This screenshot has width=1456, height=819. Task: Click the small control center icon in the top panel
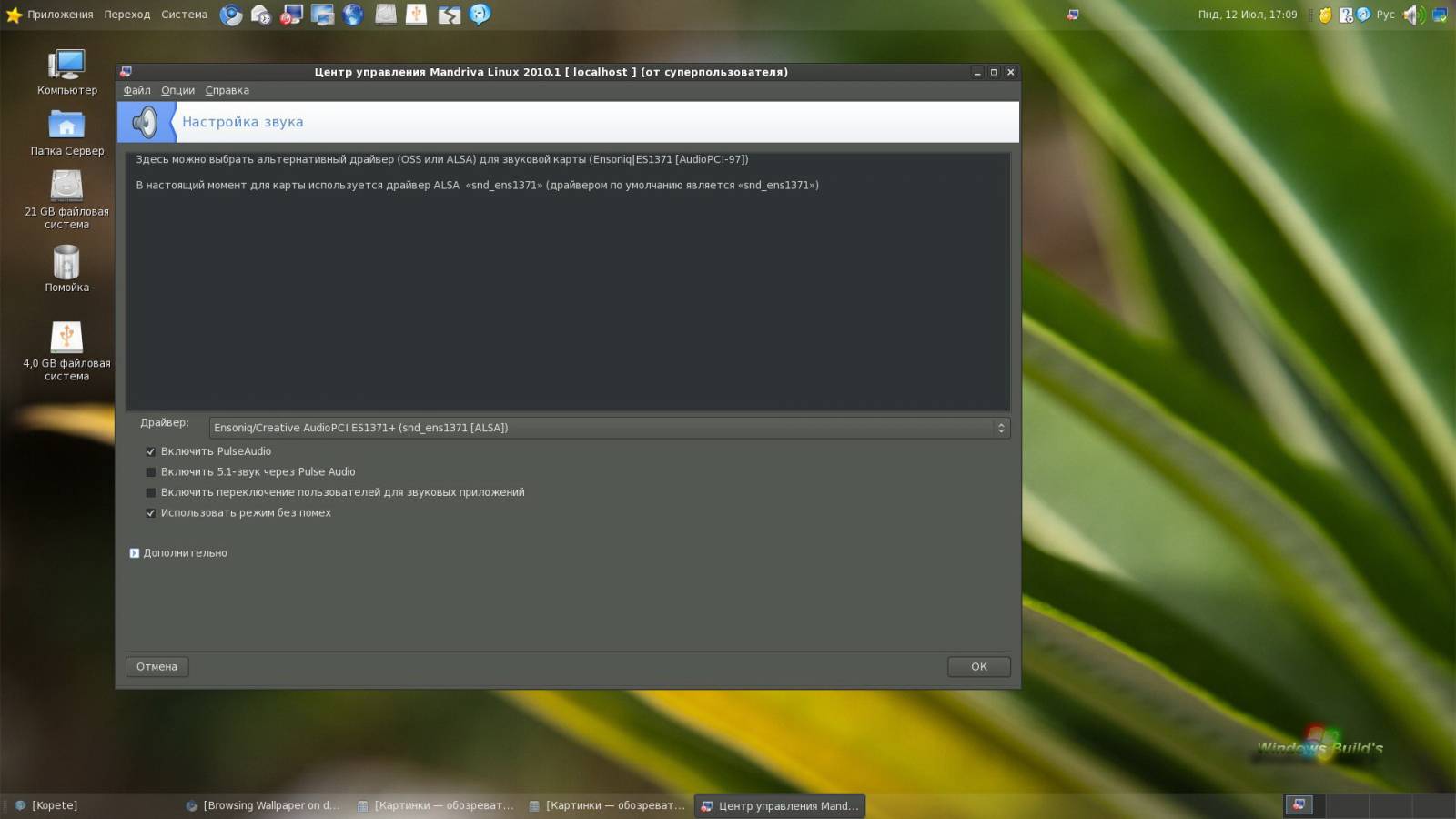tap(1073, 15)
